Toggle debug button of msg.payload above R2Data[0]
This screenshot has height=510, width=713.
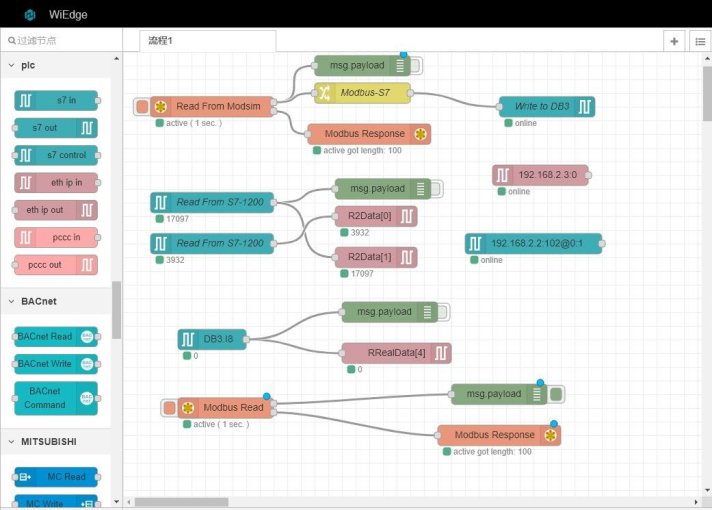coord(437,189)
